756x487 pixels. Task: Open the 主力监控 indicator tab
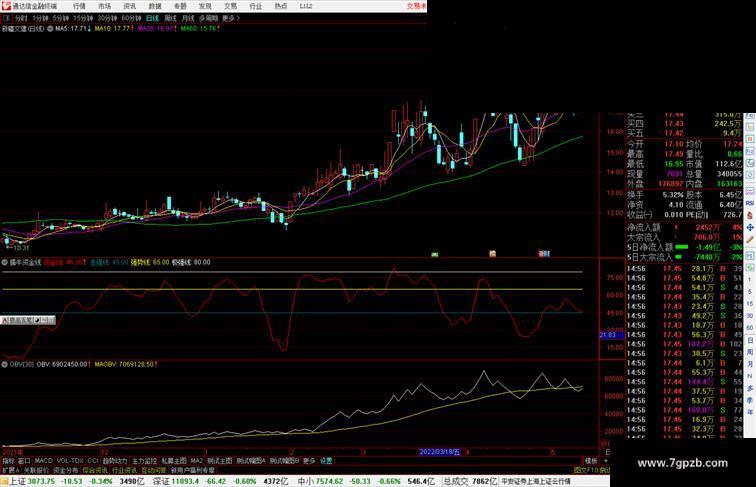(144, 461)
